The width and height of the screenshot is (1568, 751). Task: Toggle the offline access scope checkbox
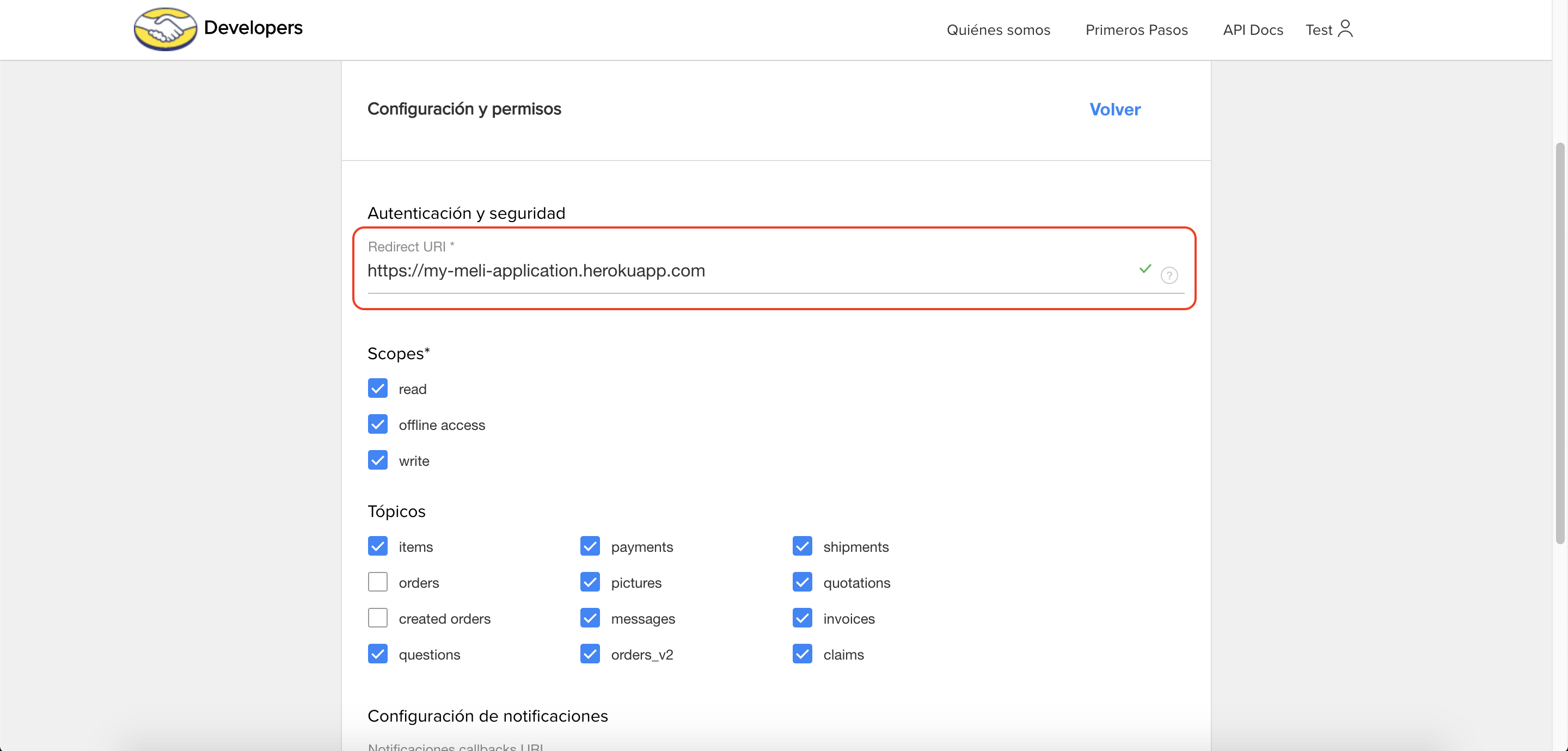[x=377, y=424]
